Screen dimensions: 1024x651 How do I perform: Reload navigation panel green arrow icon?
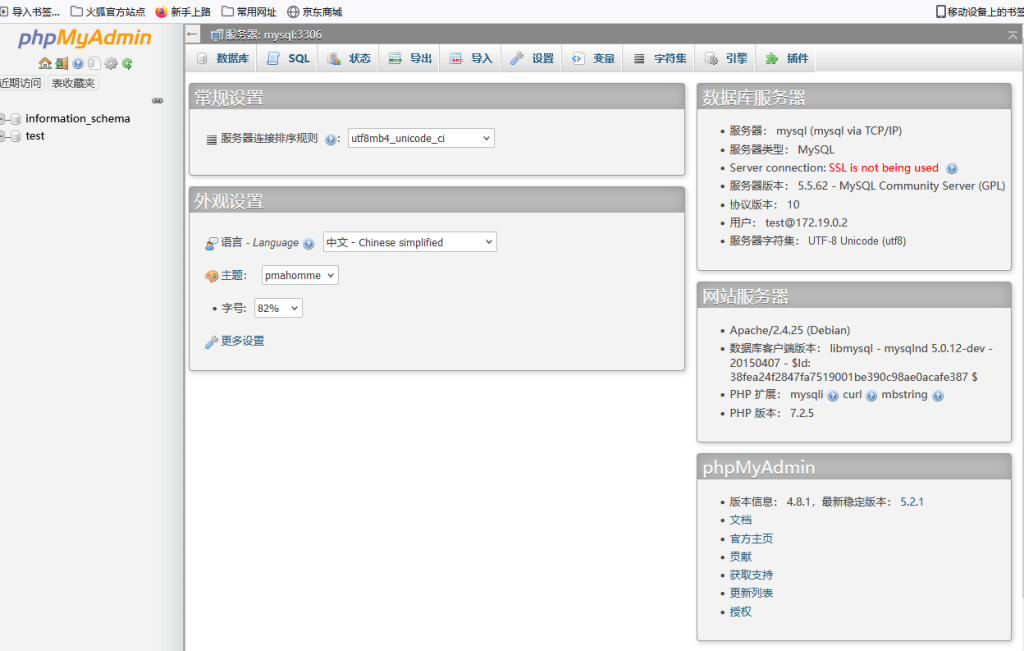127,63
